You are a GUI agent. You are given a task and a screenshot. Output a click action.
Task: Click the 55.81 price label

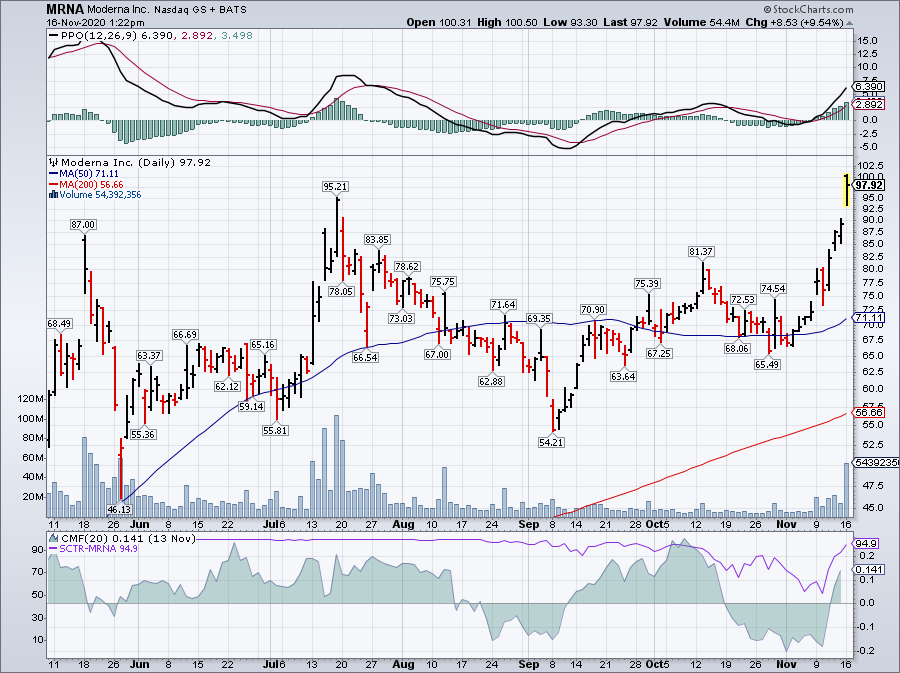pyautogui.click(x=276, y=430)
